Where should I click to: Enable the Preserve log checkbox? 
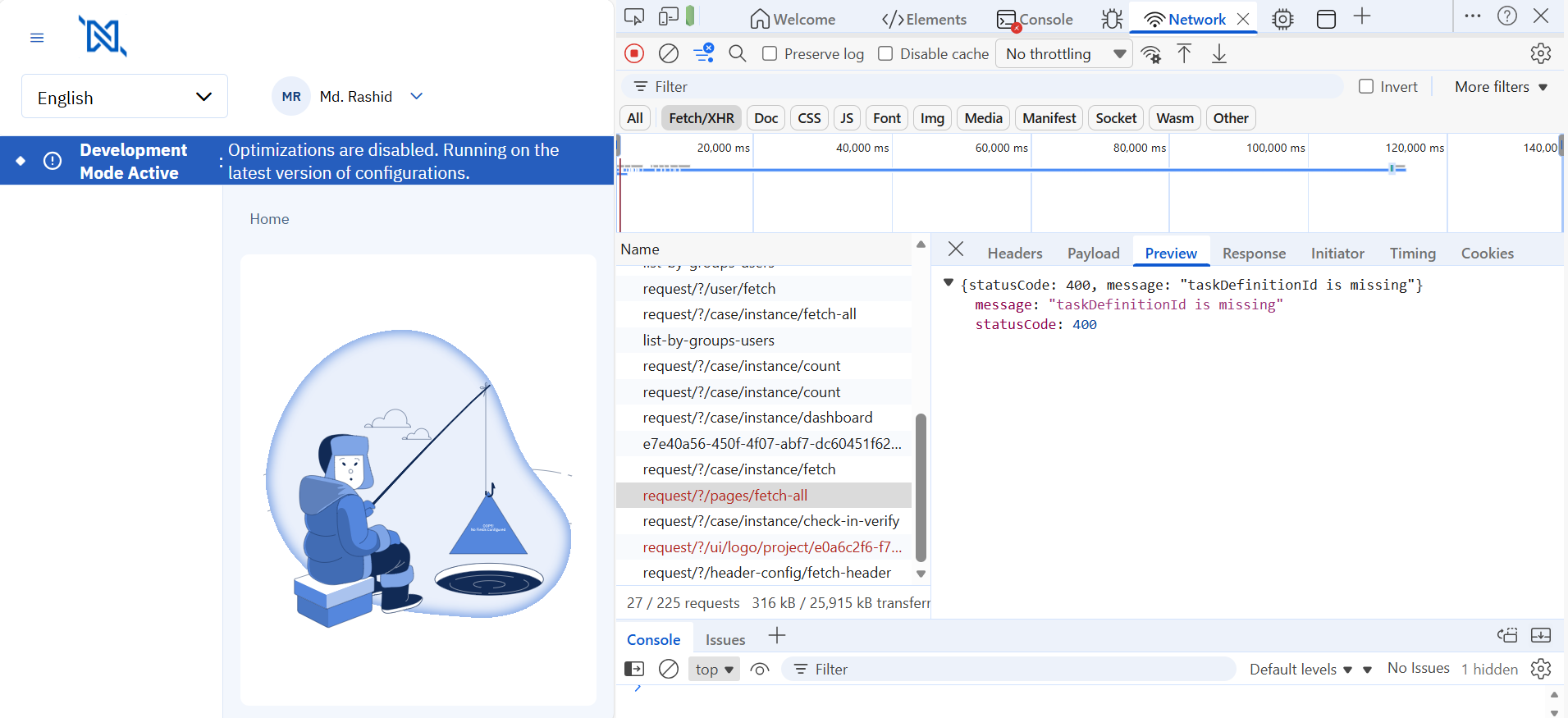770,53
